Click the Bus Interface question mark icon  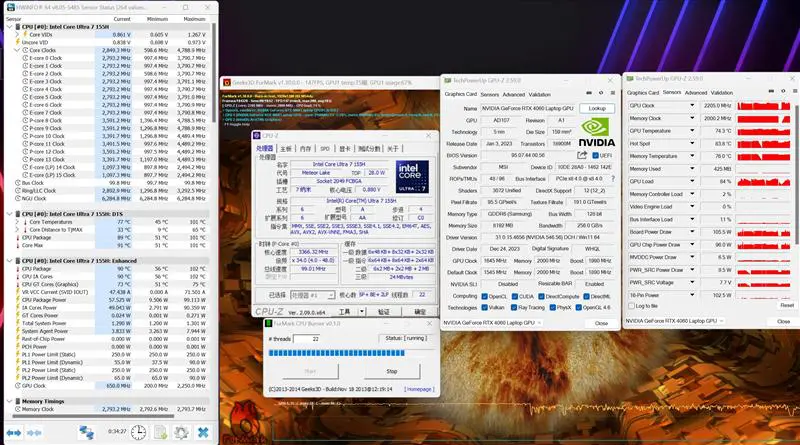[613, 179]
